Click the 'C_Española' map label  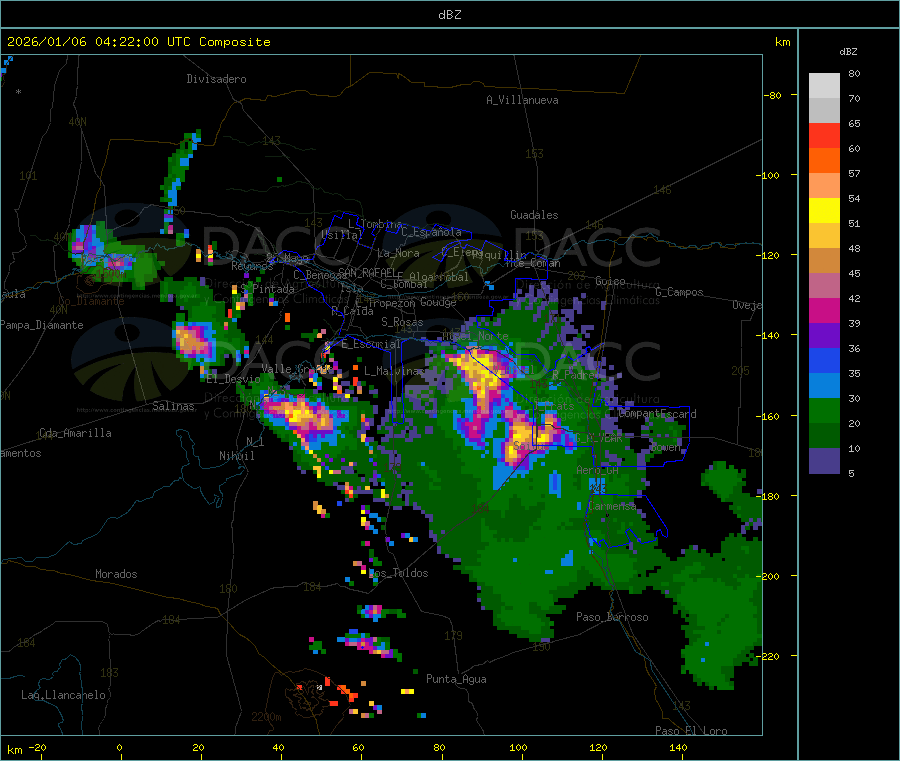coord(432,232)
